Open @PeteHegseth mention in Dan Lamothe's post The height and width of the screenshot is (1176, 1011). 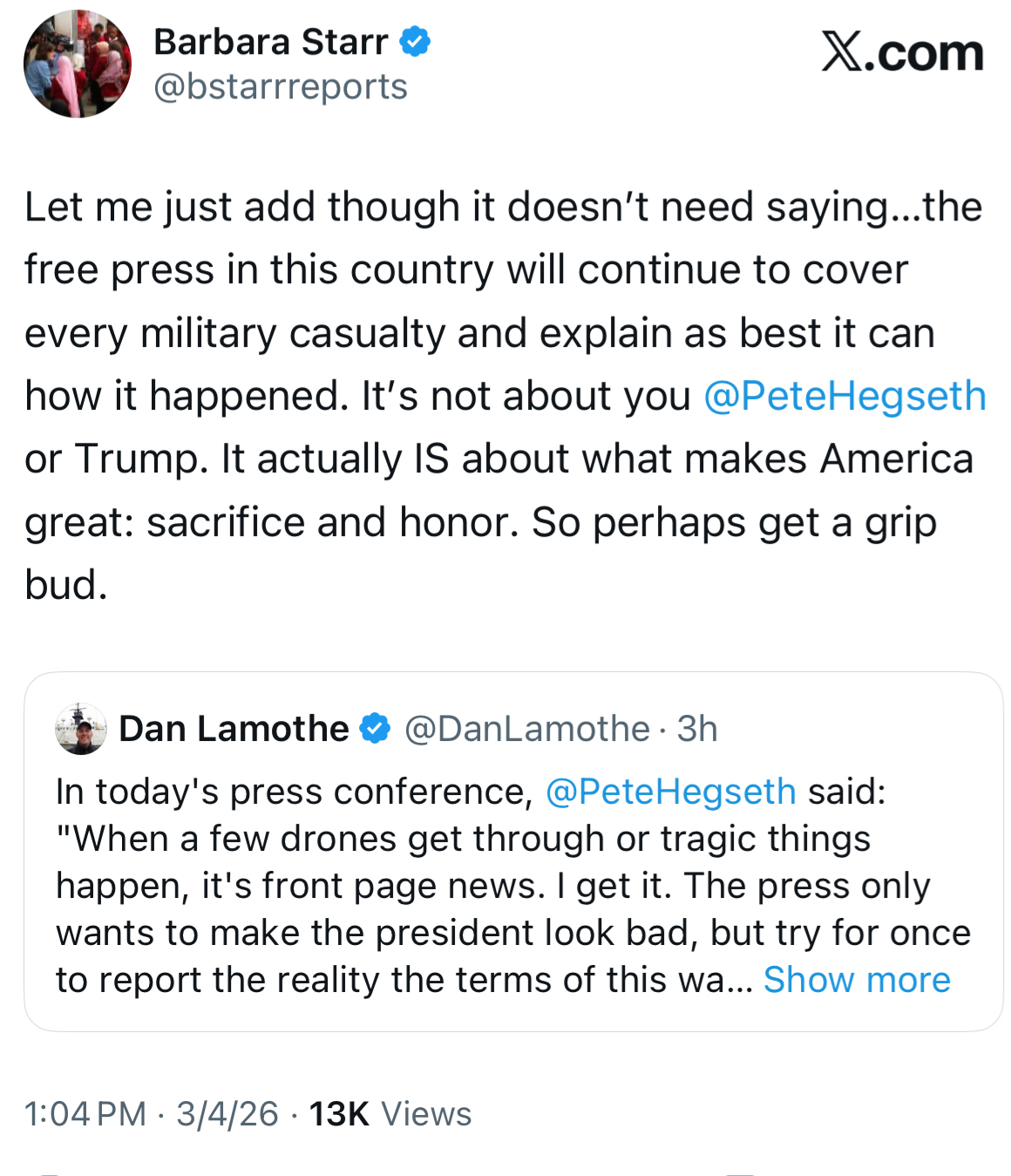pos(670,792)
